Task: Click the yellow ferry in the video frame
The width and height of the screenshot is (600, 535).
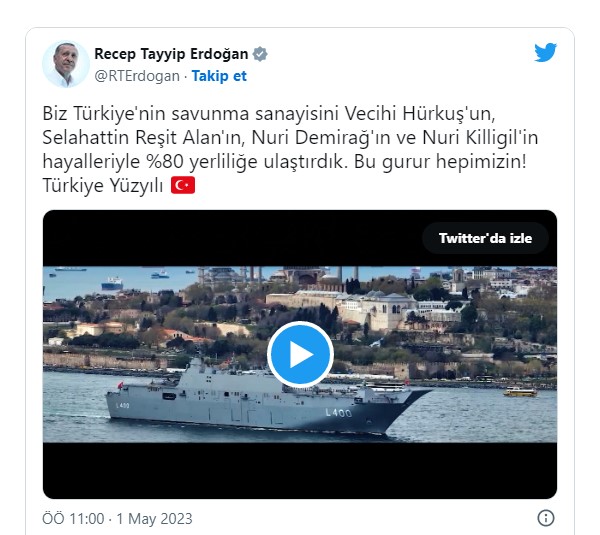Action: (x=520, y=392)
